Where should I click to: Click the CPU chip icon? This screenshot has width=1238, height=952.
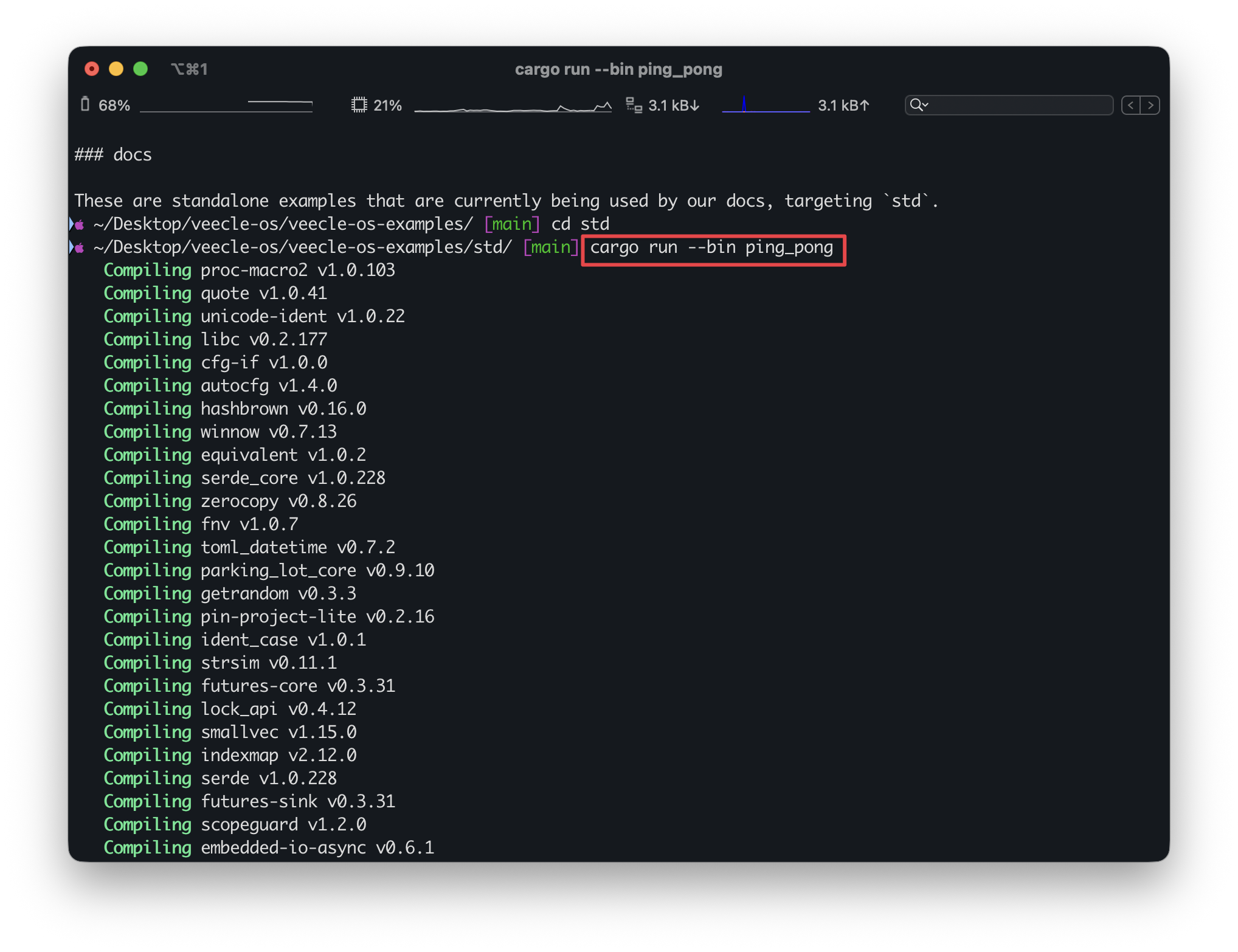359,105
